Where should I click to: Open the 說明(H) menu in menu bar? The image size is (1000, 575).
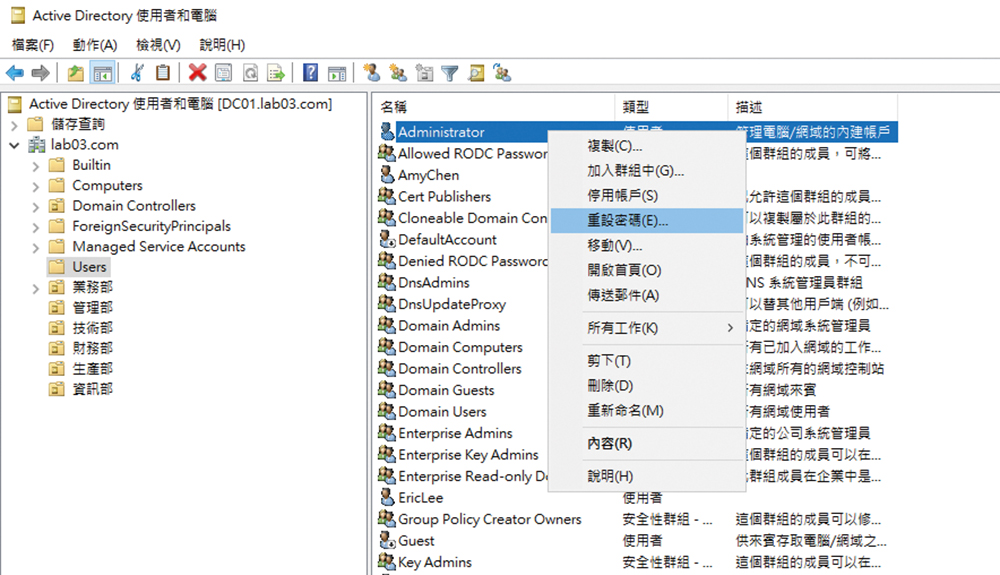222,45
